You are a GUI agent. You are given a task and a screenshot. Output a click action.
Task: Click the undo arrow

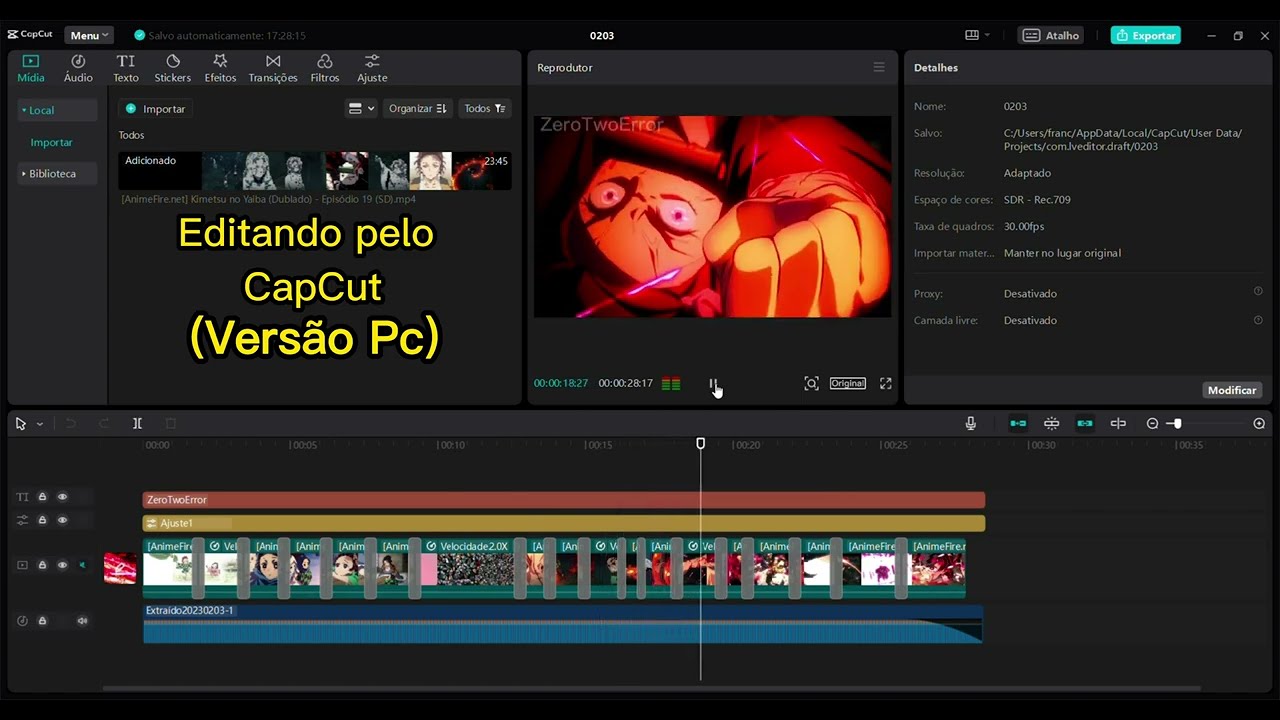pyautogui.click(x=70, y=423)
